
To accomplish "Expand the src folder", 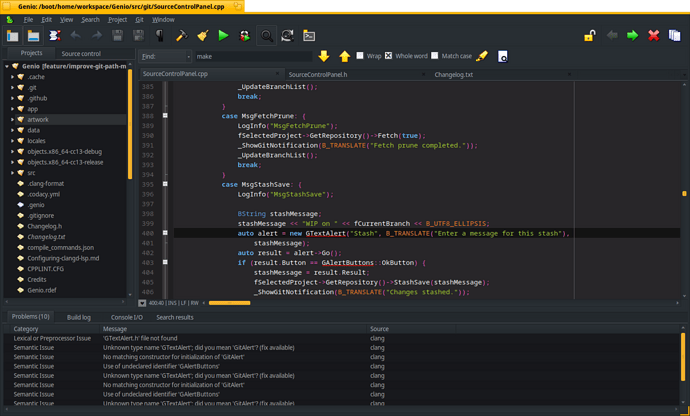I will point(12,173).
